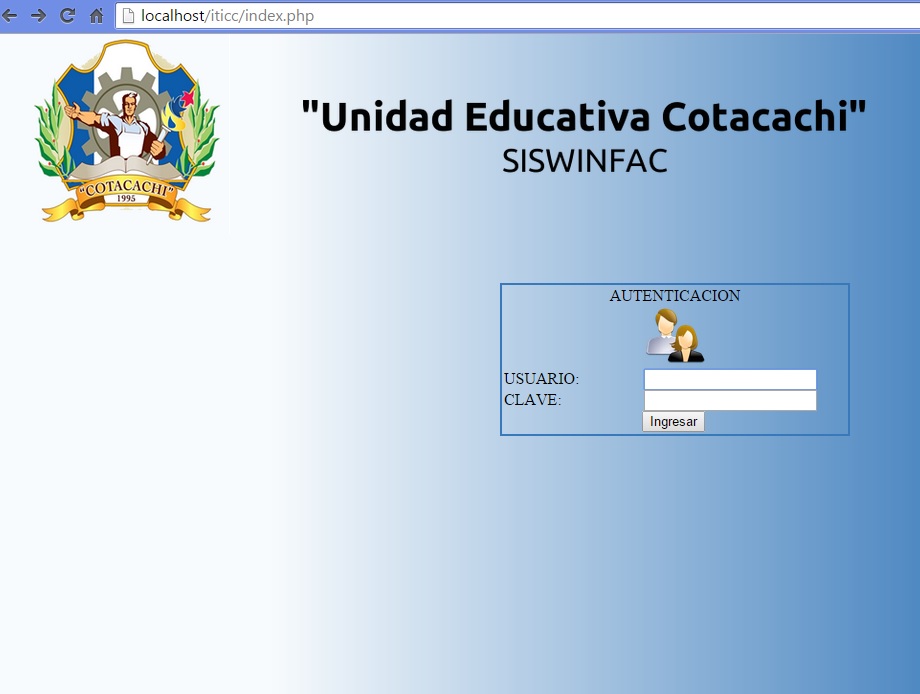This screenshot has height=694, width=920.
Task: Click the CLAVE: label
Action: tap(533, 400)
